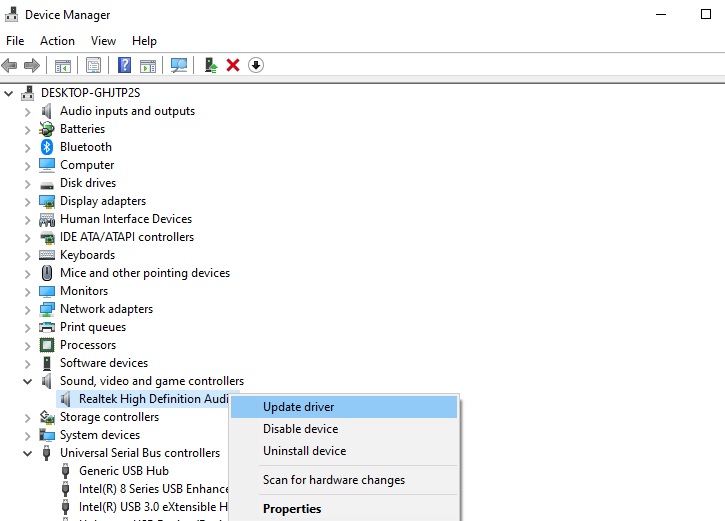
Task: Click the Forward arrow toolbar icon
Action: [x=31, y=65]
